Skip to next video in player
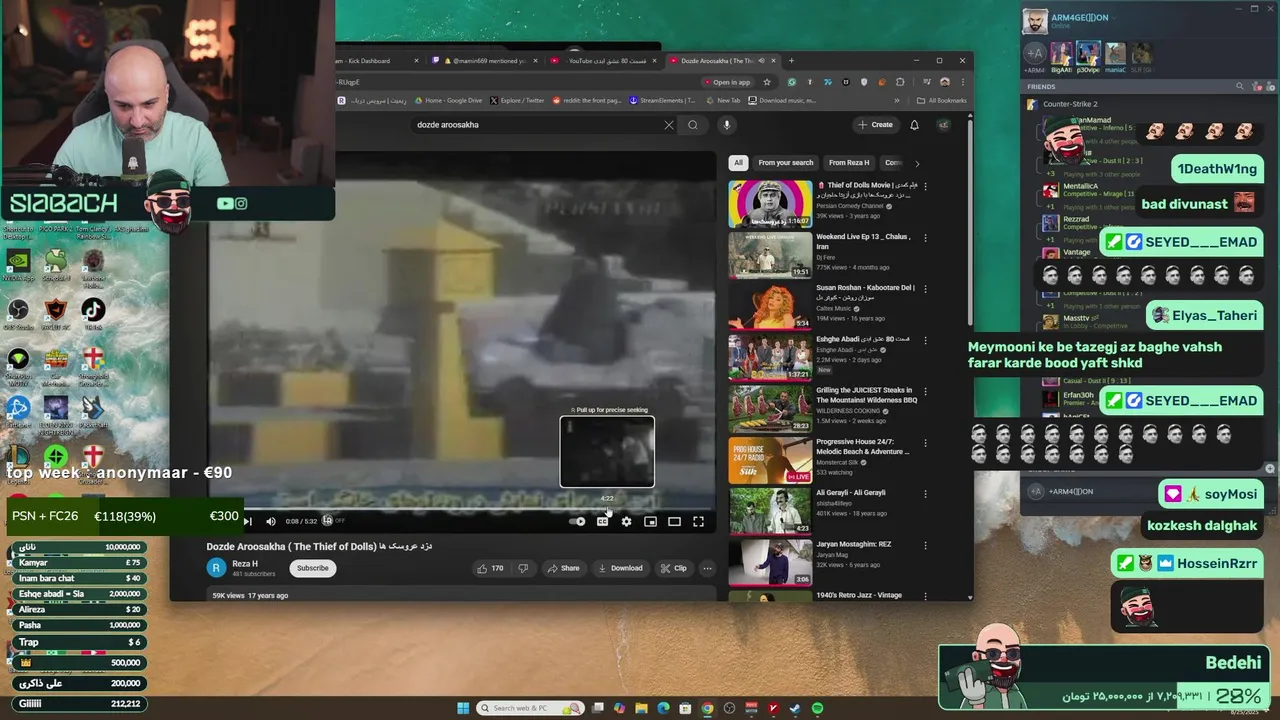1280x720 pixels. pos(248,521)
